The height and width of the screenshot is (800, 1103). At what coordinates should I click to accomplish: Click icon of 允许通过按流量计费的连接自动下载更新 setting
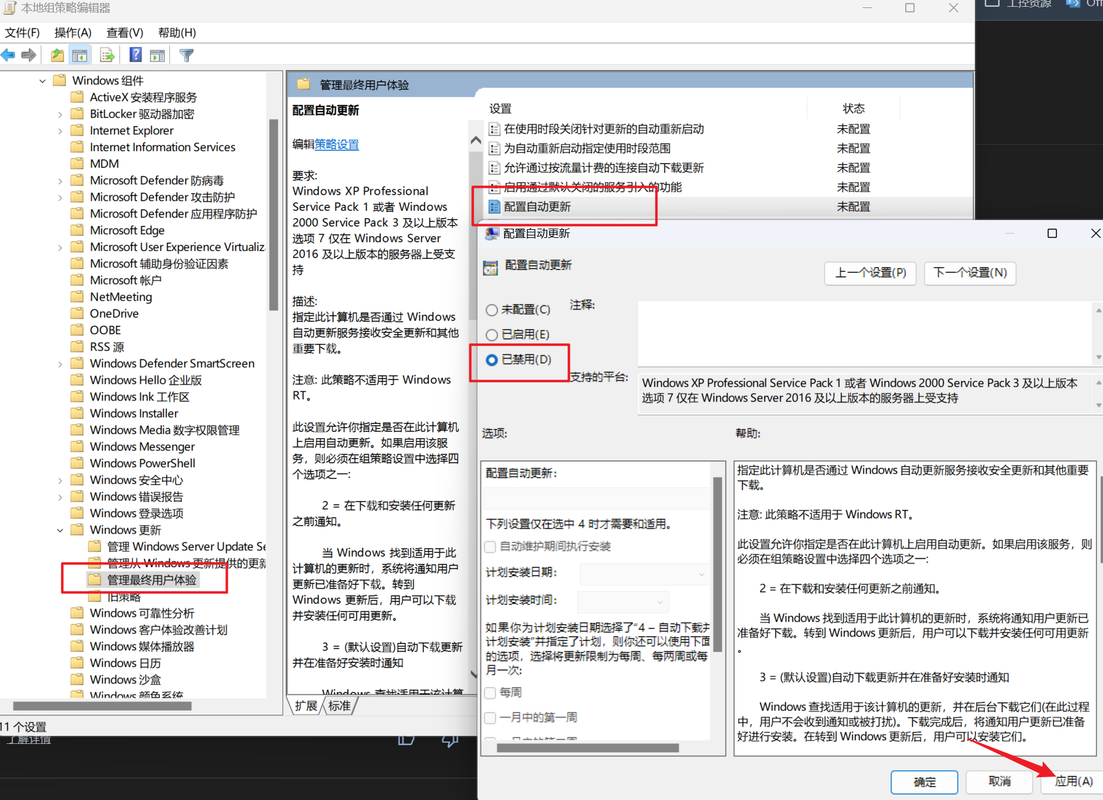pyautogui.click(x=495, y=167)
